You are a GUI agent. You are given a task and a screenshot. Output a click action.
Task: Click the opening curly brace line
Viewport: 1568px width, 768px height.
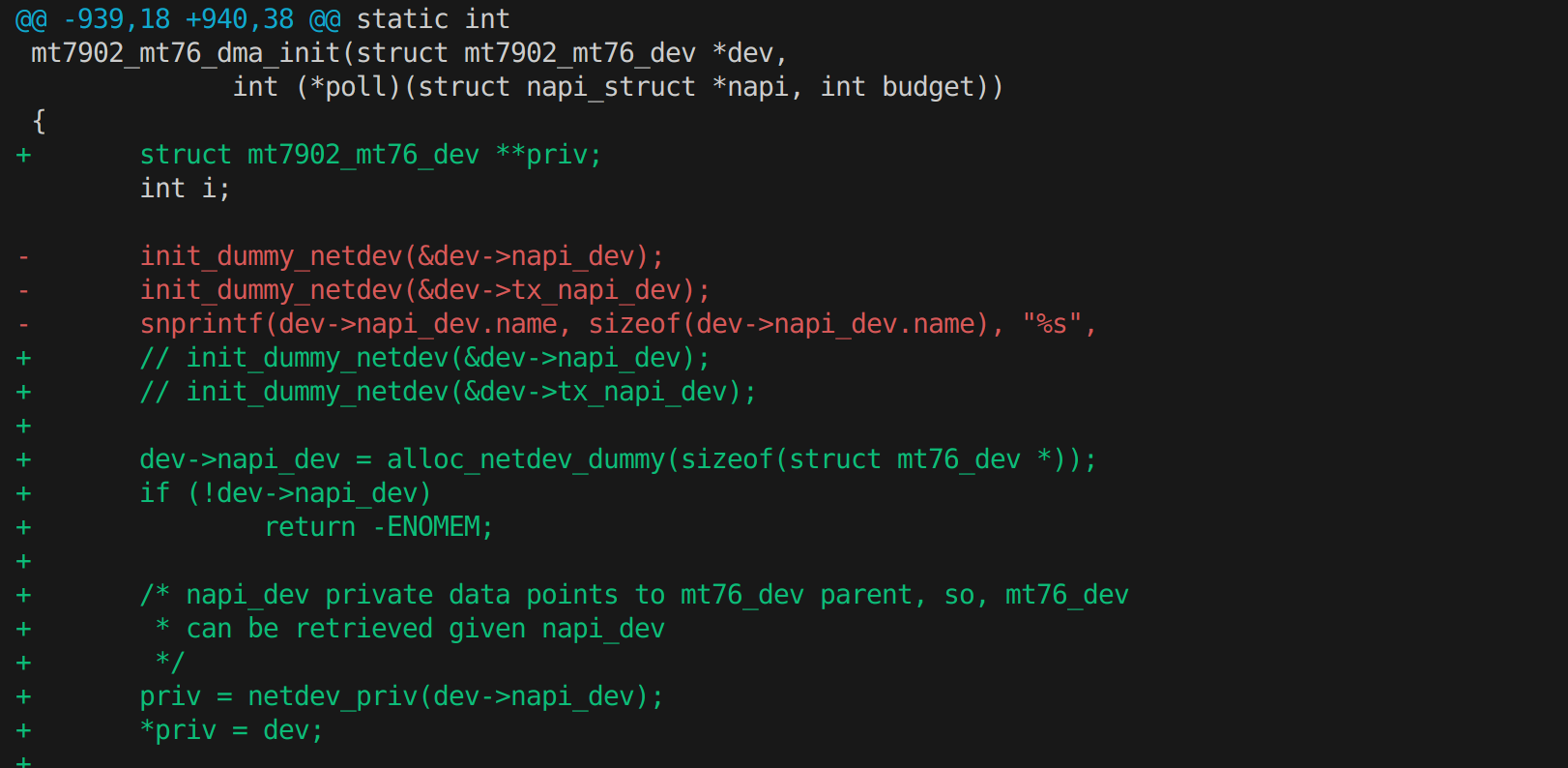[x=39, y=121]
